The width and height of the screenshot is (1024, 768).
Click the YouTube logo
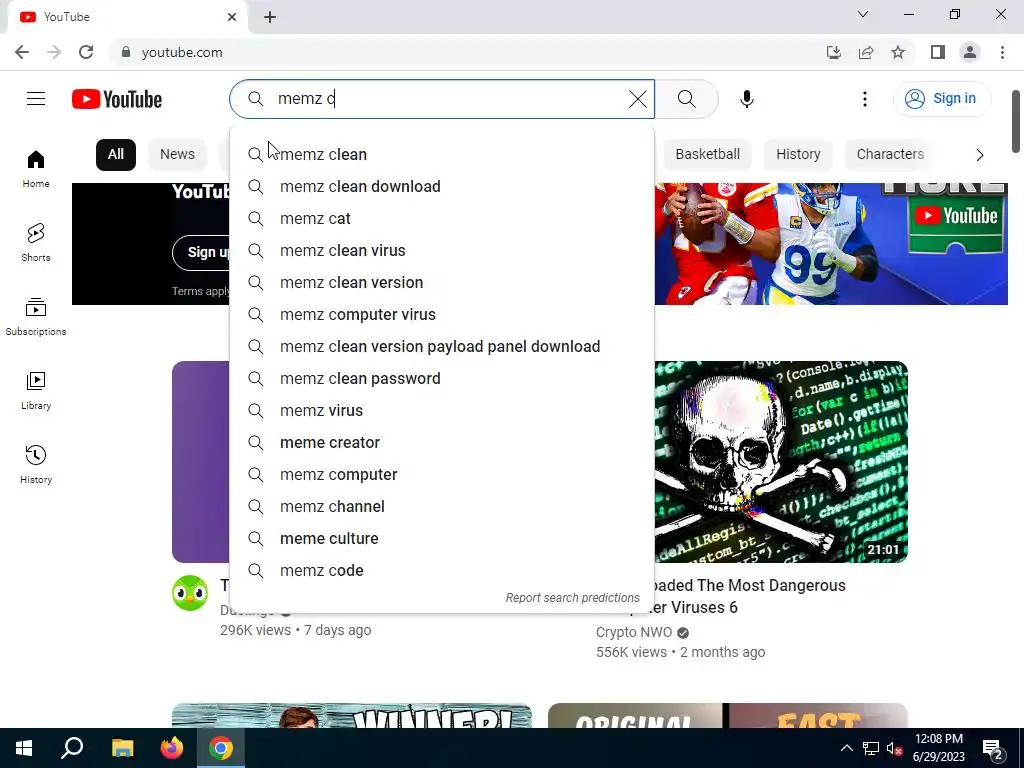coord(117,99)
